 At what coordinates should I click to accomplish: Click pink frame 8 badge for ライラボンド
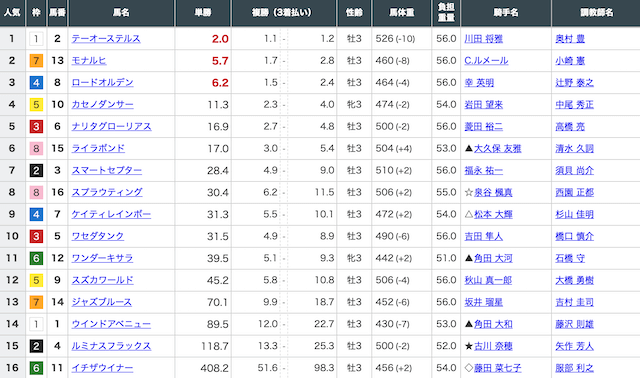[36, 149]
